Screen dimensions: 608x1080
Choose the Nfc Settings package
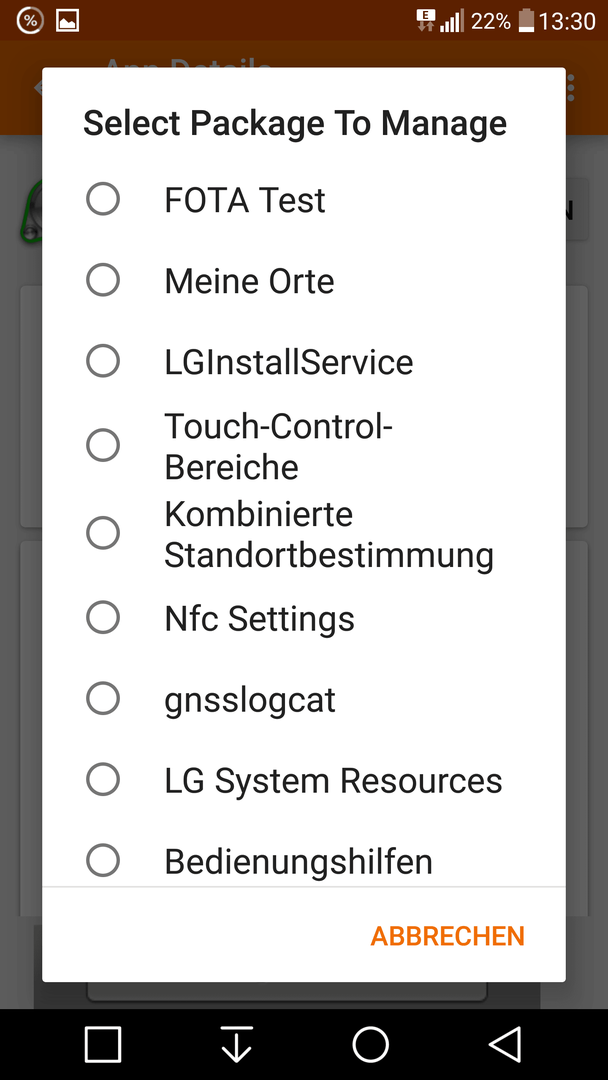(304, 618)
